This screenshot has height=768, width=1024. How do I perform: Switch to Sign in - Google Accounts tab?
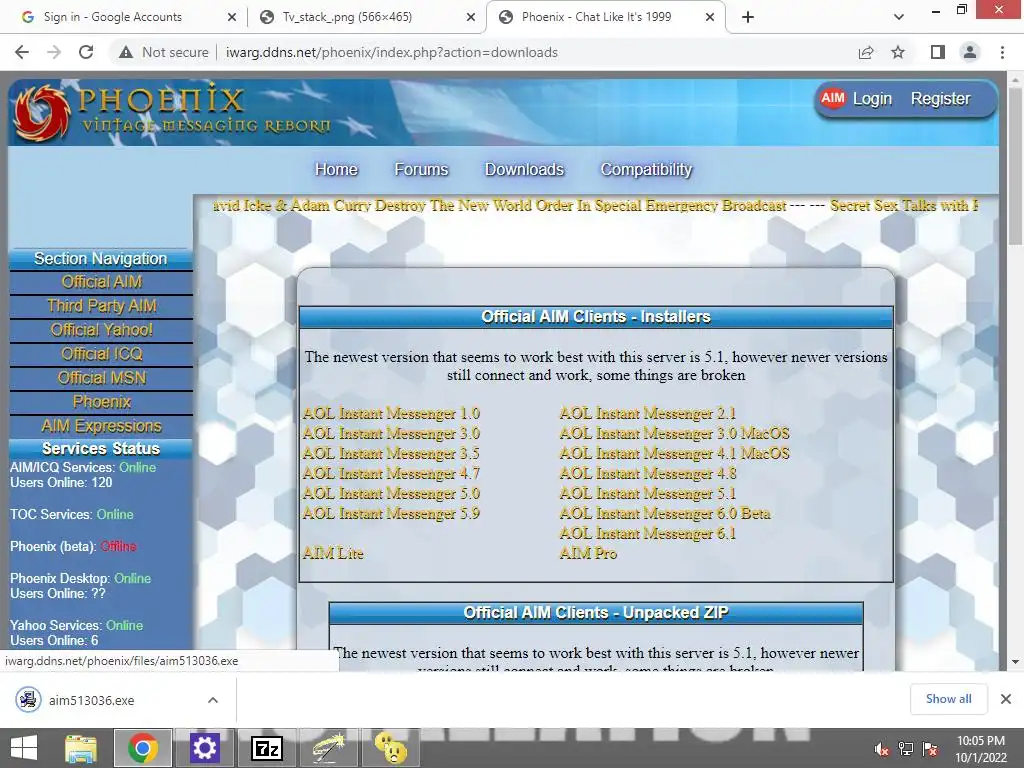tap(124, 17)
